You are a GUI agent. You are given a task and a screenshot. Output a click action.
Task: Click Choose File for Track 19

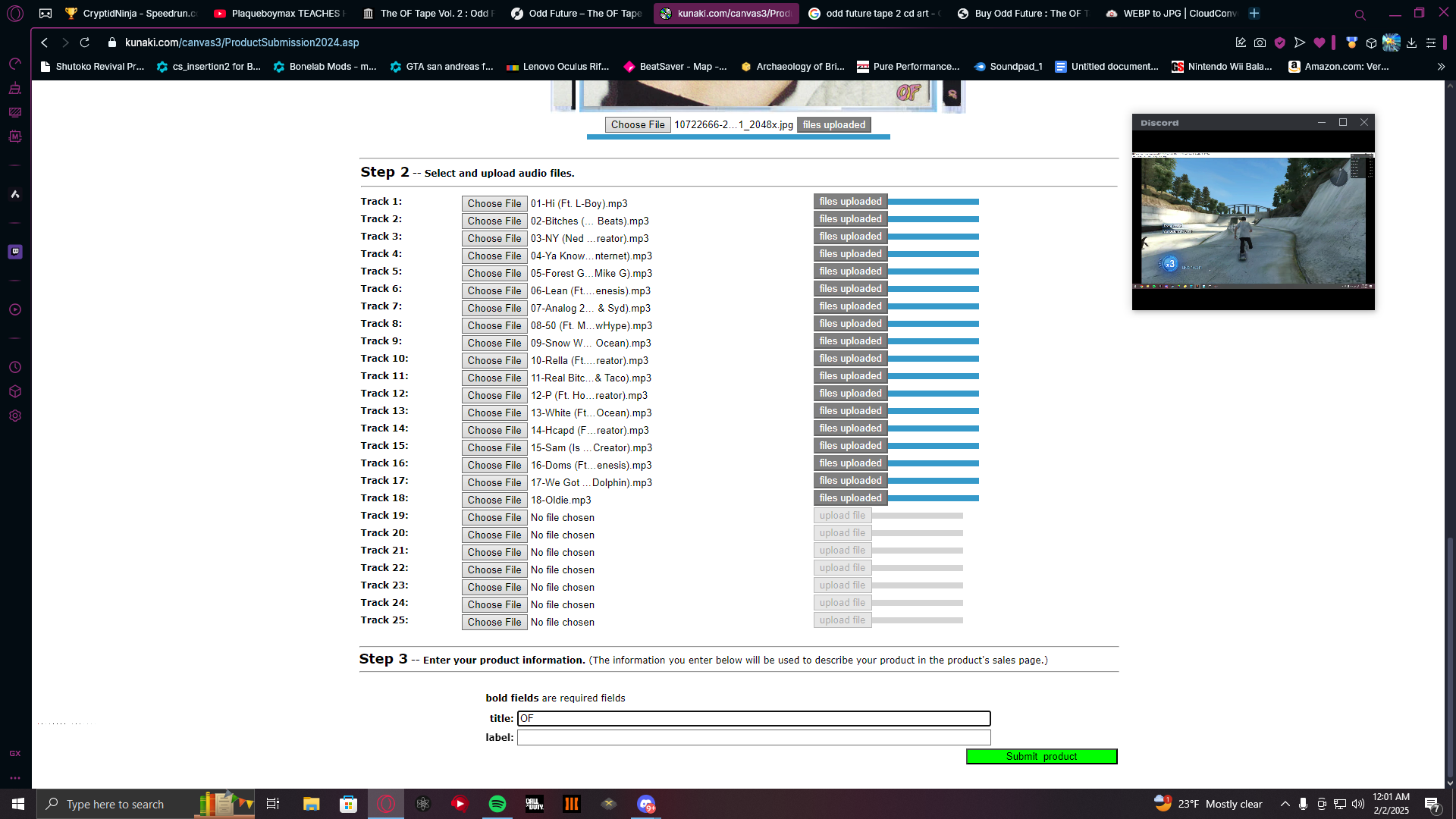(494, 517)
